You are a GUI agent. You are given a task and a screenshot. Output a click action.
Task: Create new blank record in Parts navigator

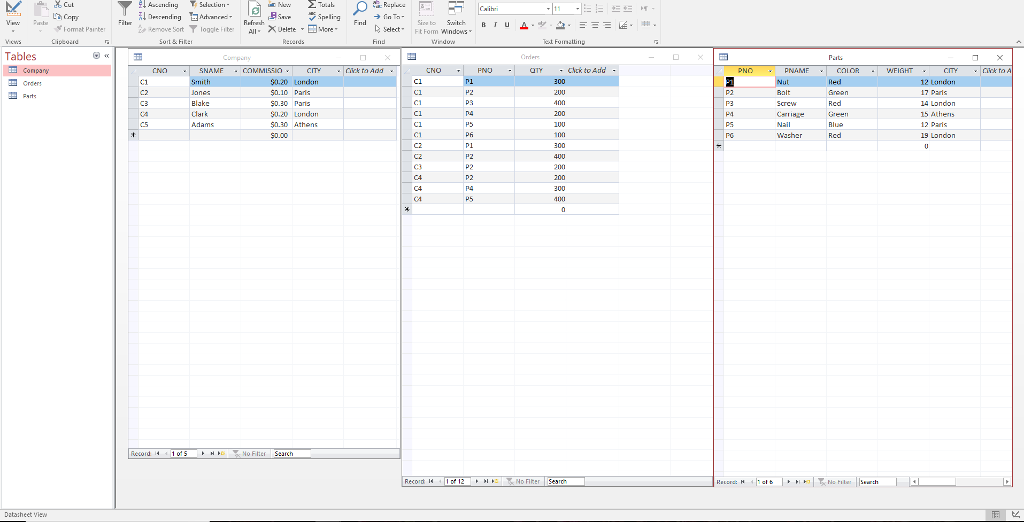click(x=808, y=481)
